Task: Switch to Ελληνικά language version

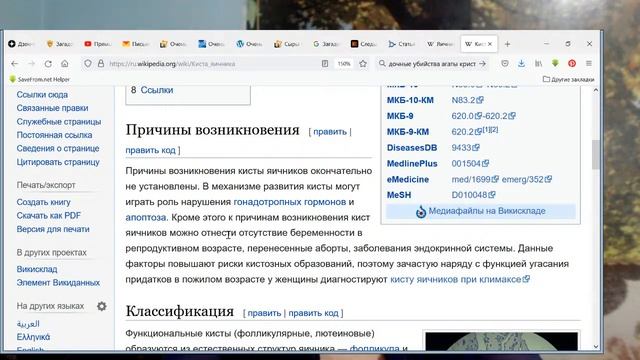Action: point(33,337)
